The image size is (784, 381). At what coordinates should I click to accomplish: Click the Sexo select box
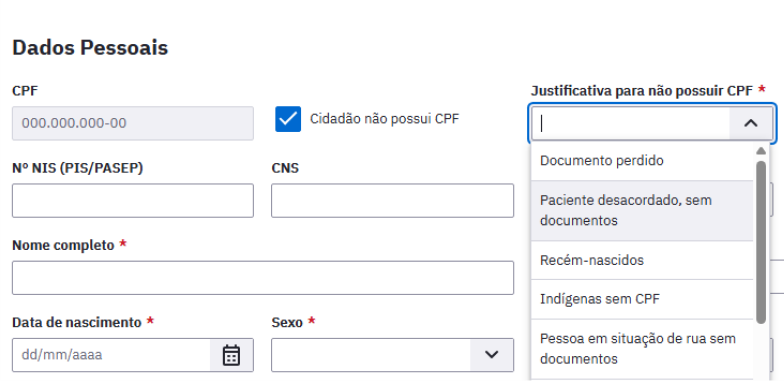[392, 355]
